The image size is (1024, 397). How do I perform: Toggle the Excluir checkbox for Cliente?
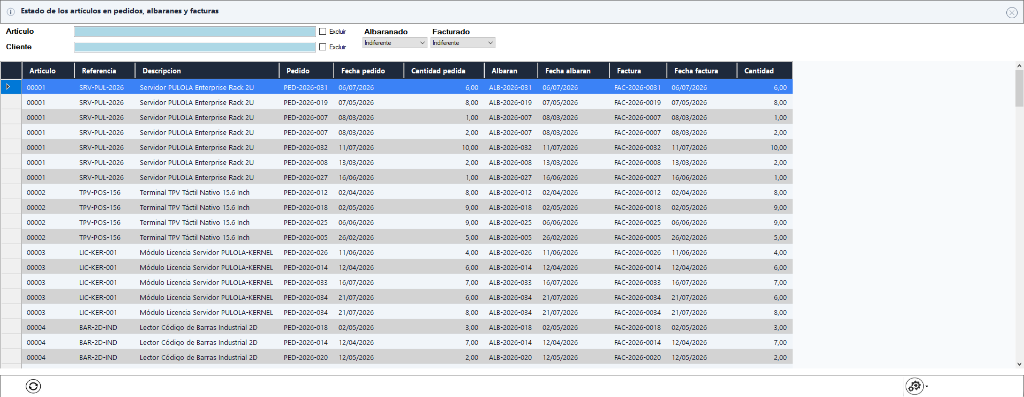click(x=322, y=46)
